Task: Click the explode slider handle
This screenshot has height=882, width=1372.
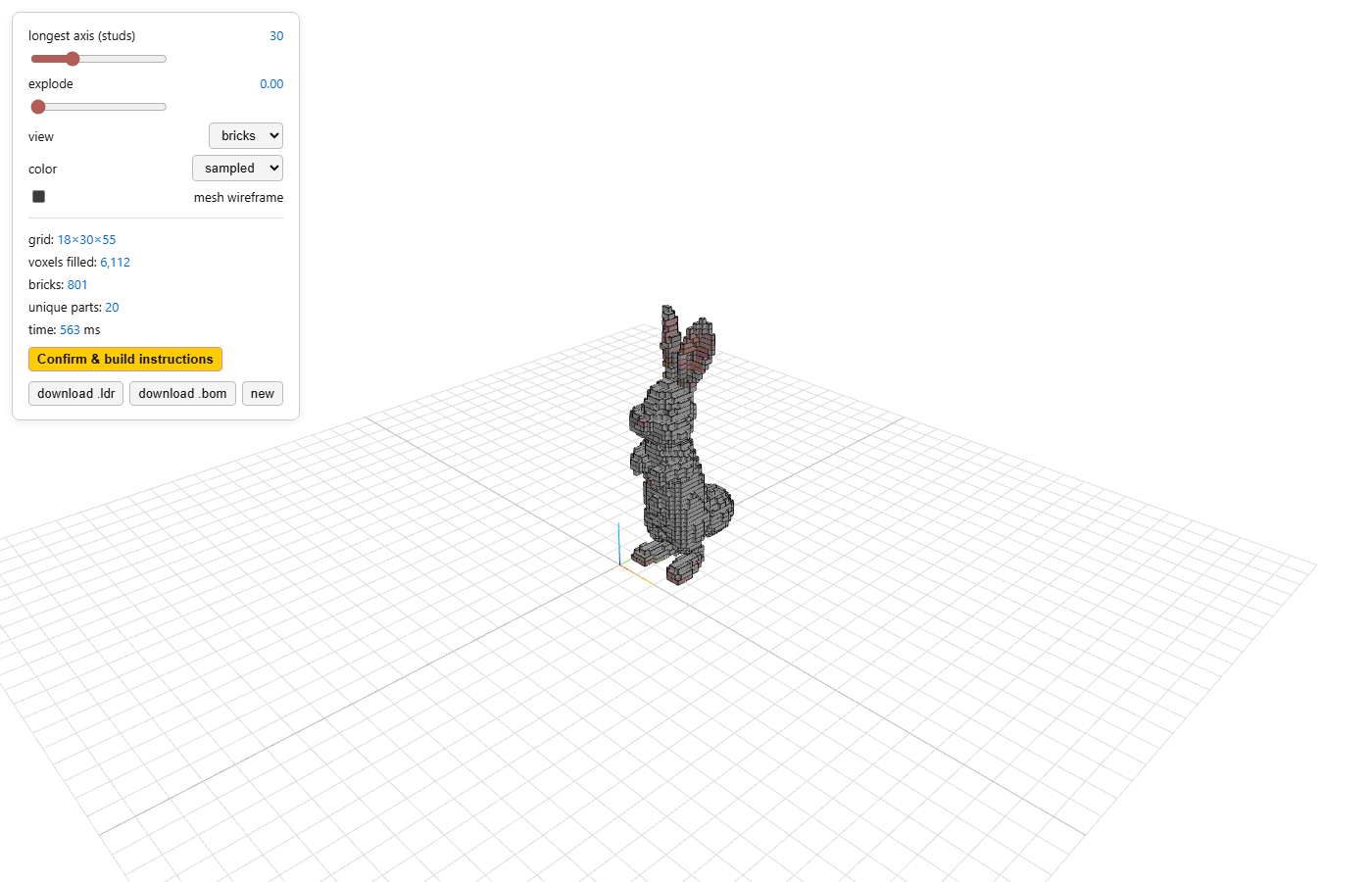Action: coord(38,107)
